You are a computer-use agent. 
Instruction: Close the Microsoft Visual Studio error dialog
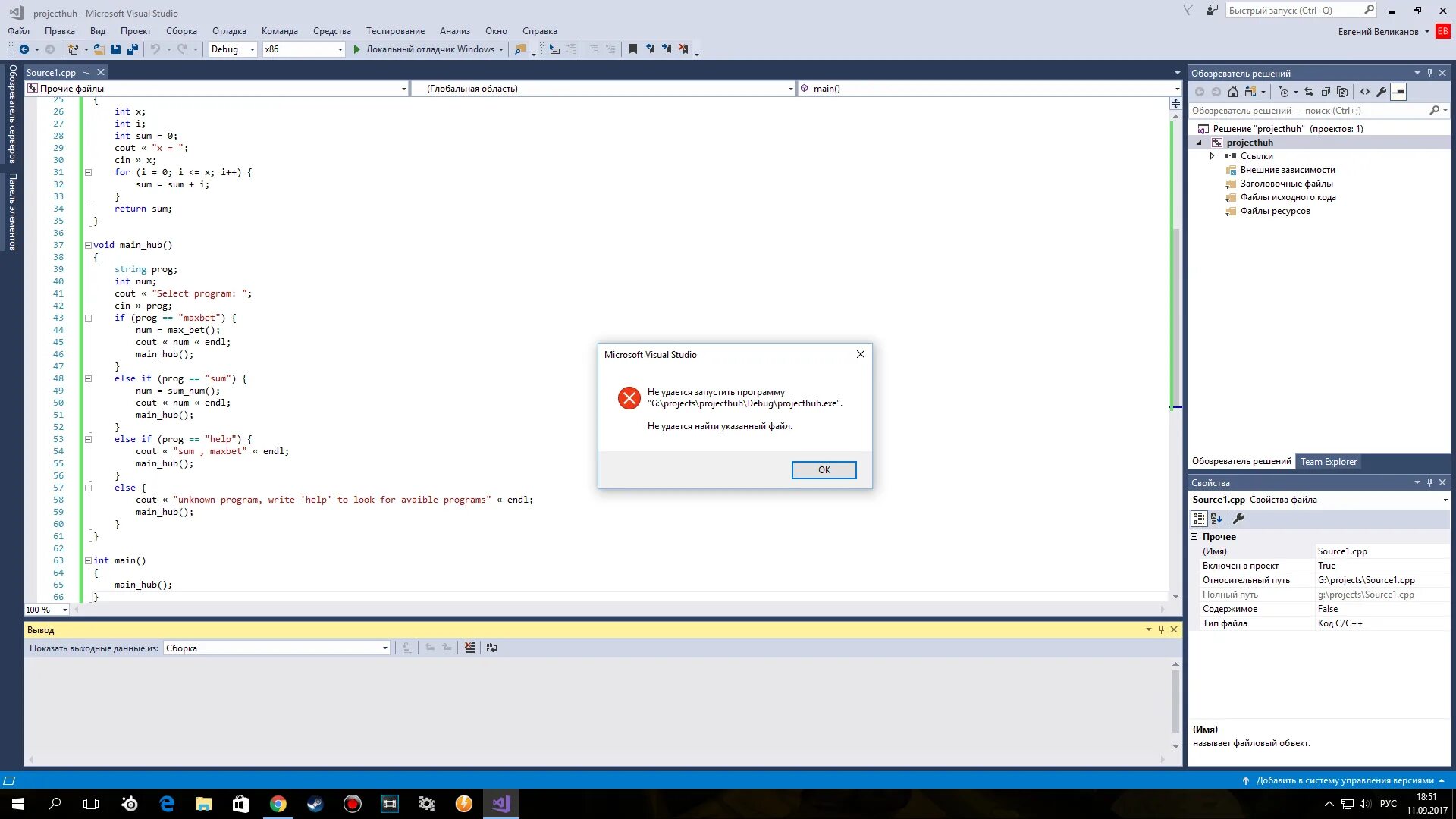click(861, 354)
